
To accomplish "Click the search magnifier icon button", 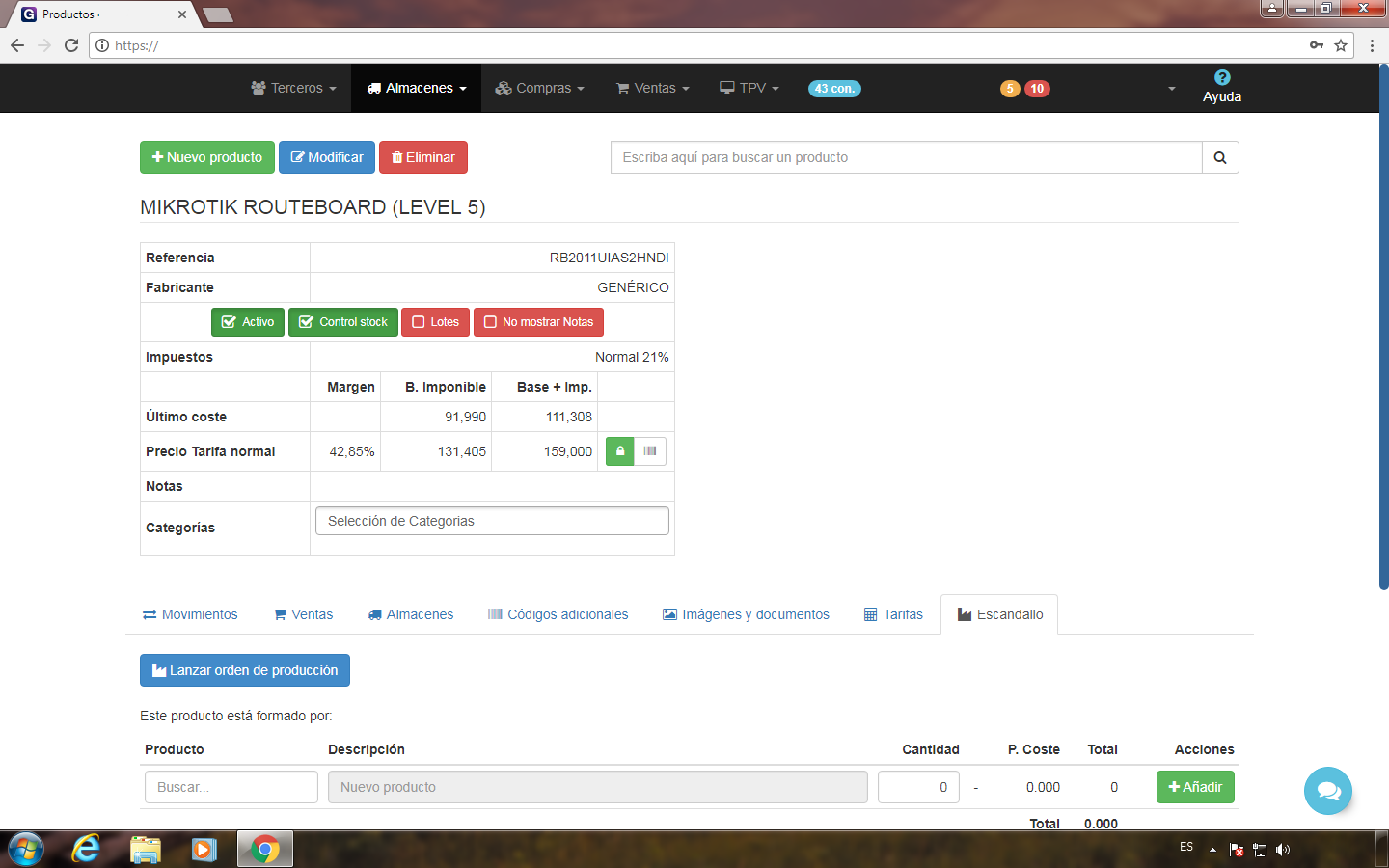I will [1220, 157].
